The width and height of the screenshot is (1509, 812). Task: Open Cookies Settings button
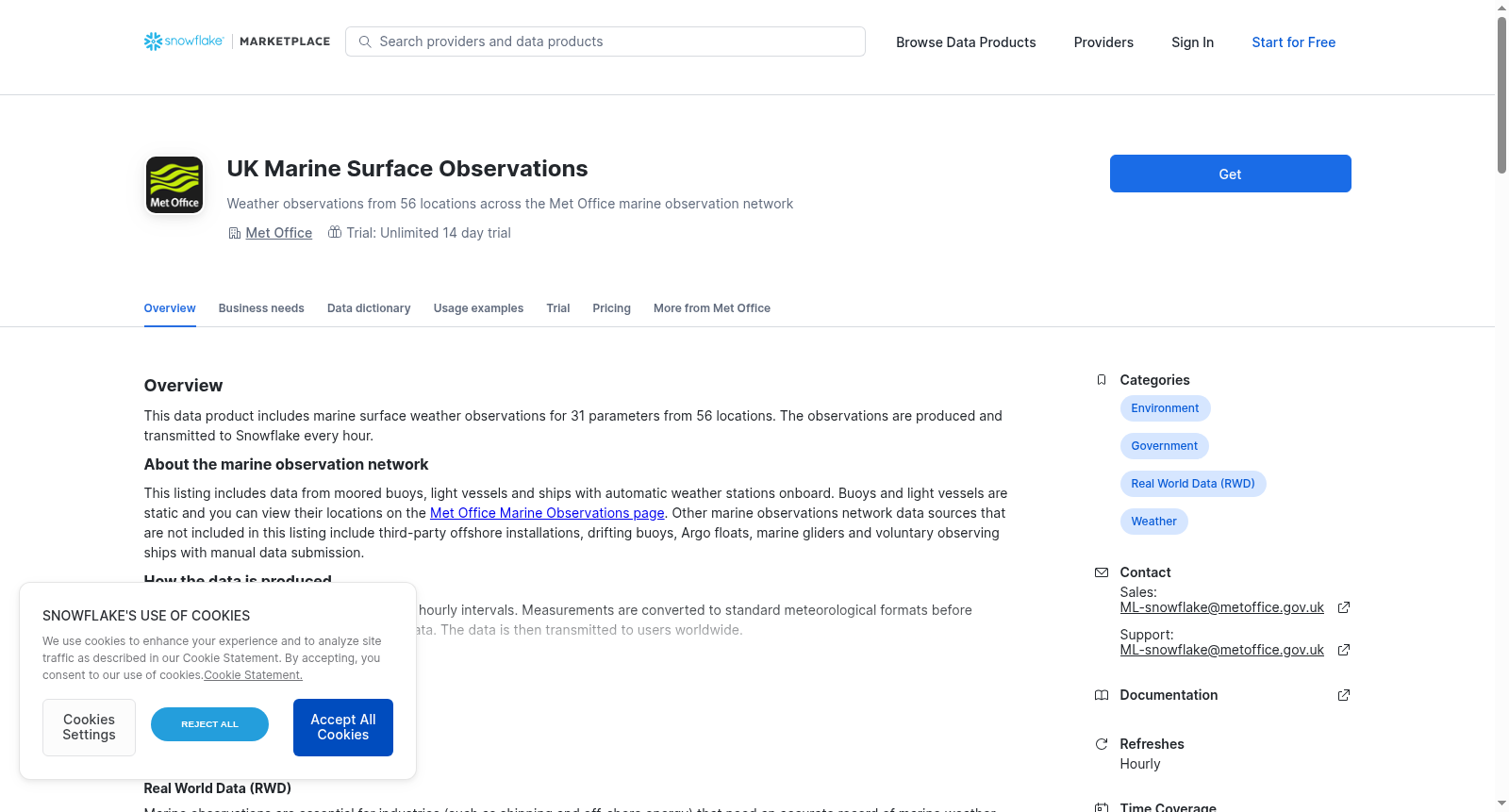point(89,727)
